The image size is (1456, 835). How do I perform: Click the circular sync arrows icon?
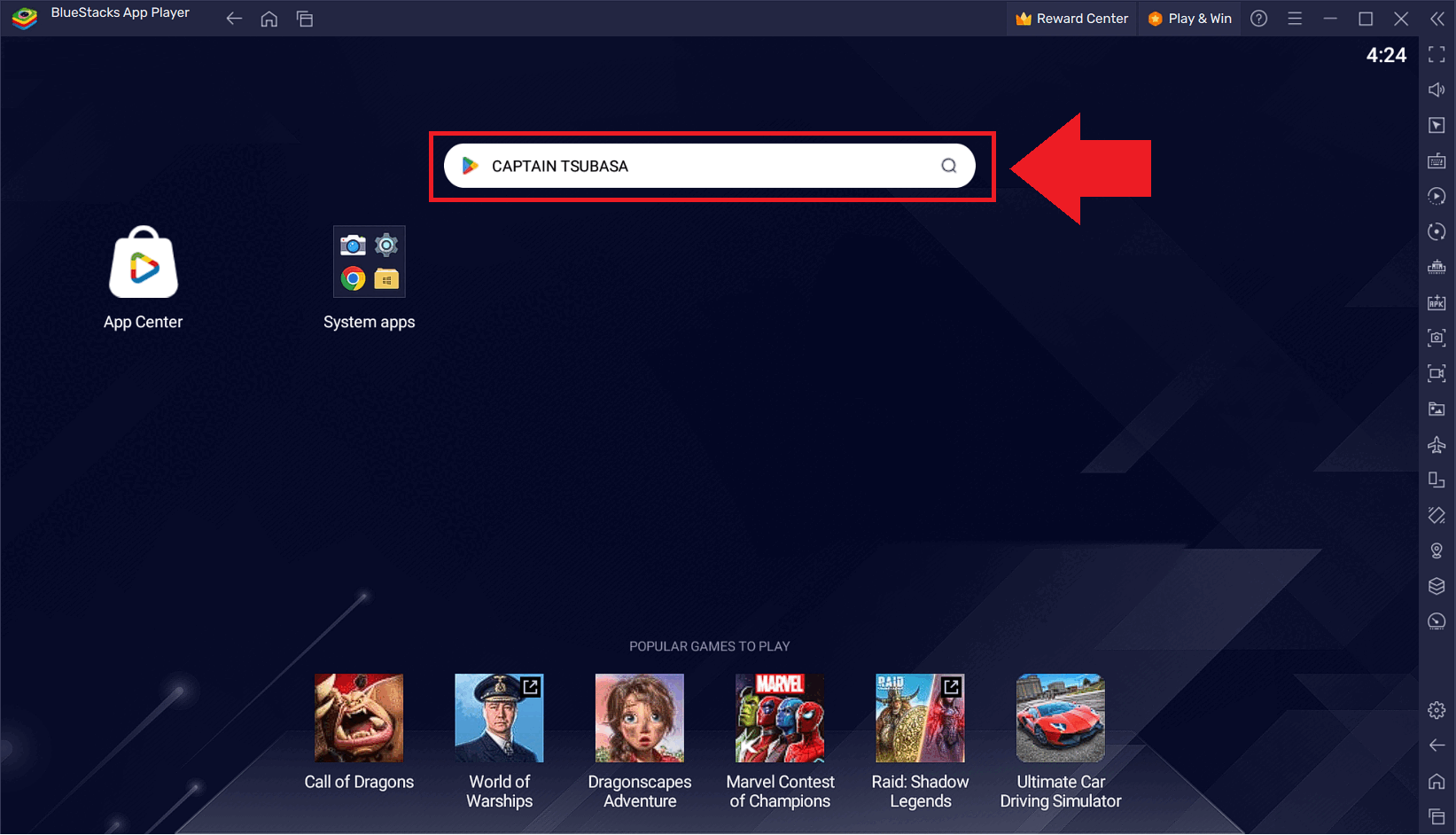(x=1437, y=231)
